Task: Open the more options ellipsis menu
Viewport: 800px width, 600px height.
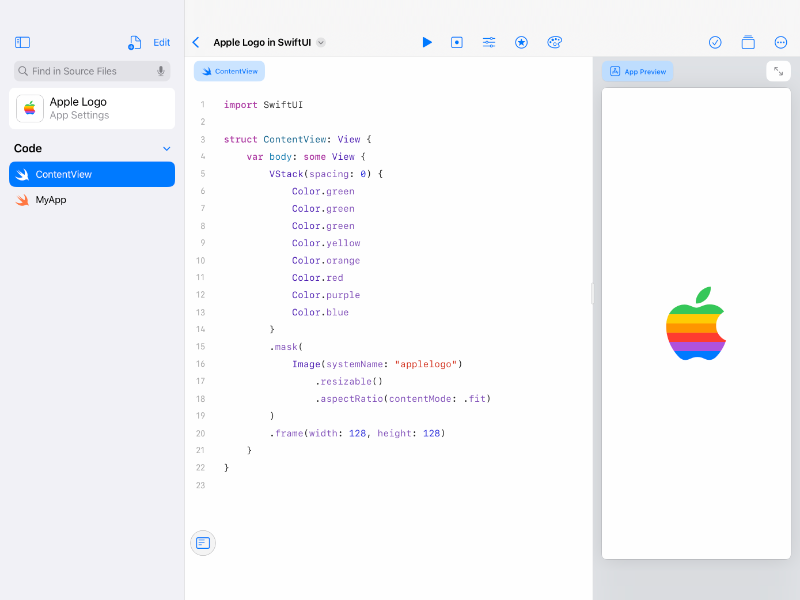Action: (x=781, y=42)
